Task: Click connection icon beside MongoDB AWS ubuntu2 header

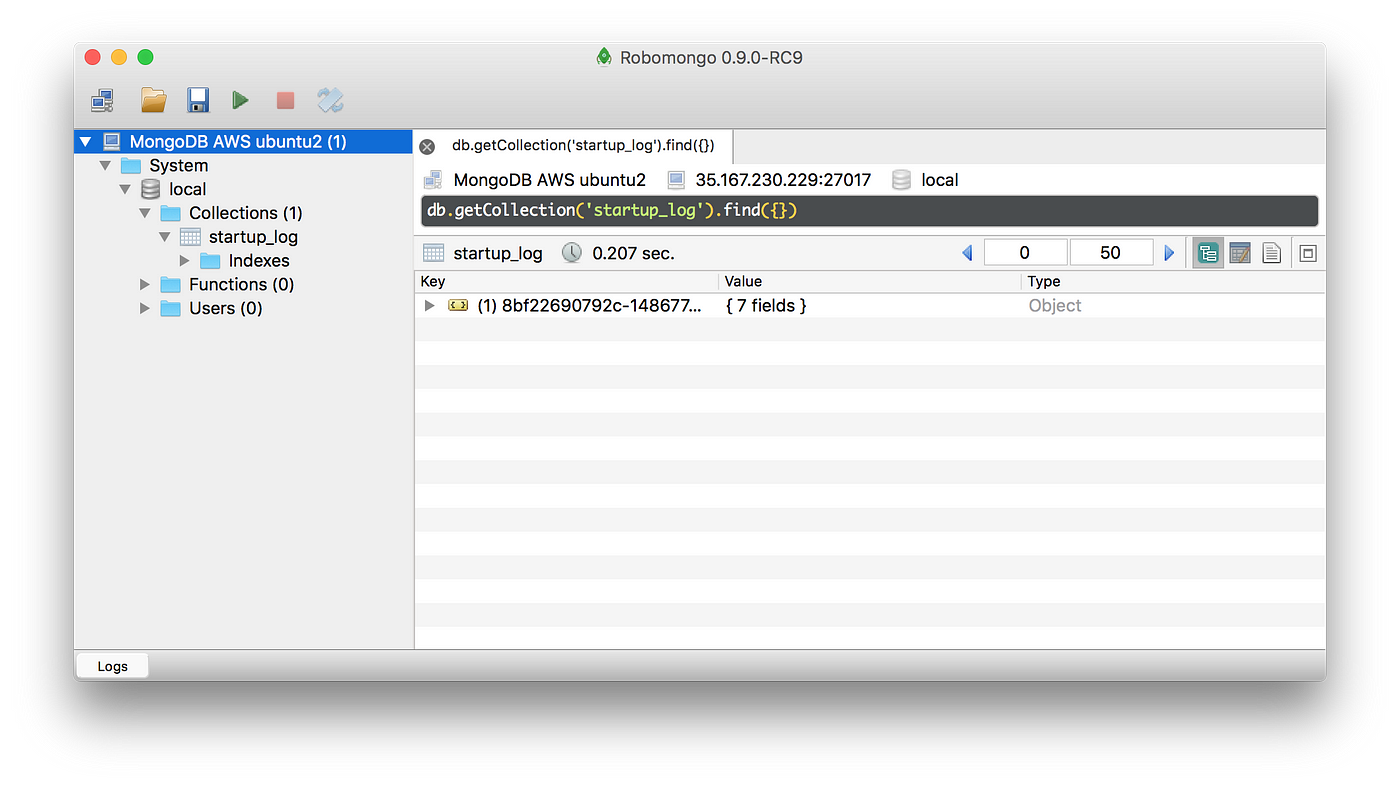Action: [433, 180]
